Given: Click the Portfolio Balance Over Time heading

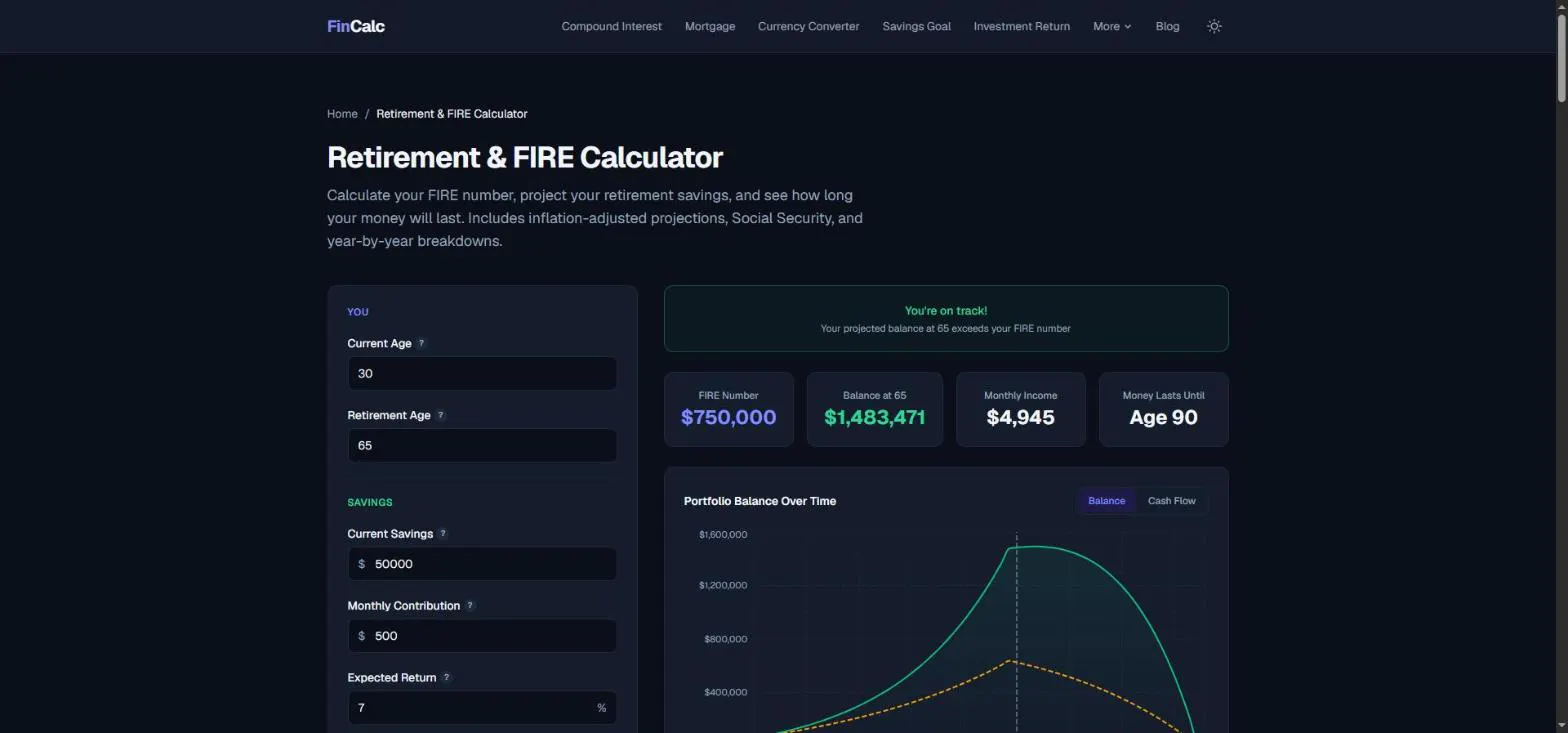Looking at the screenshot, I should 760,501.
